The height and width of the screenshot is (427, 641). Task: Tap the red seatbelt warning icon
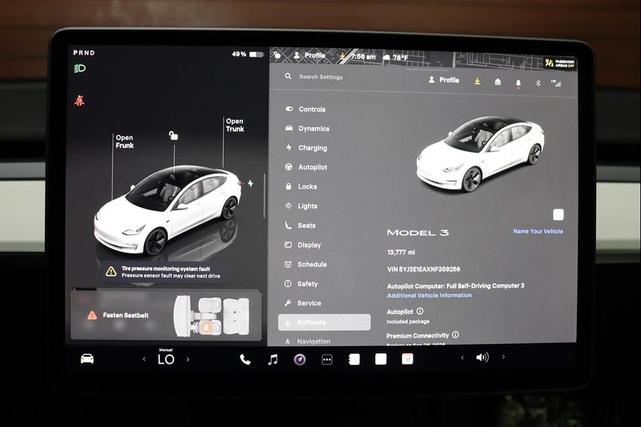(x=79, y=100)
